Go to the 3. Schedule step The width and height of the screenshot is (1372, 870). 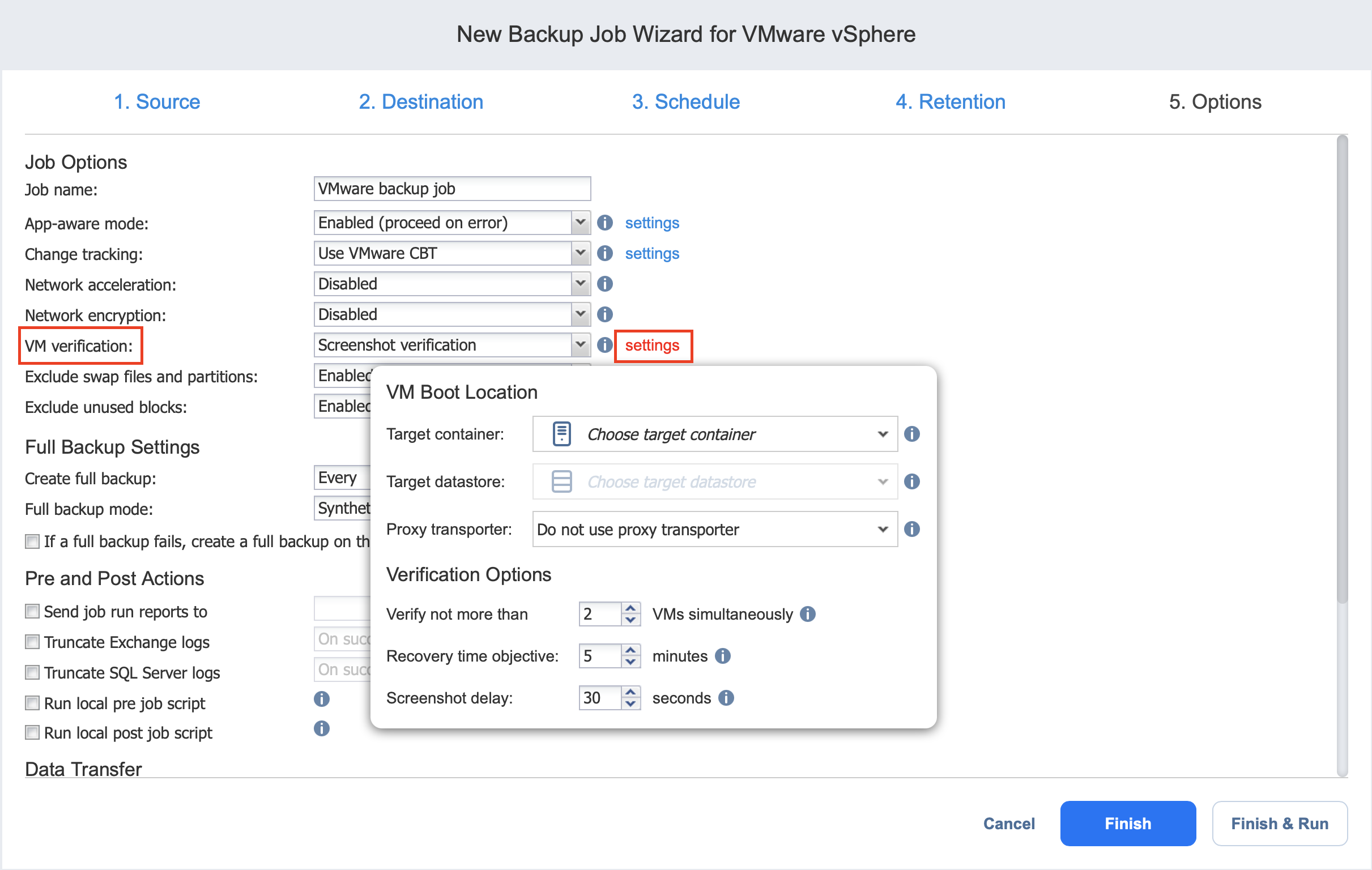(x=686, y=102)
